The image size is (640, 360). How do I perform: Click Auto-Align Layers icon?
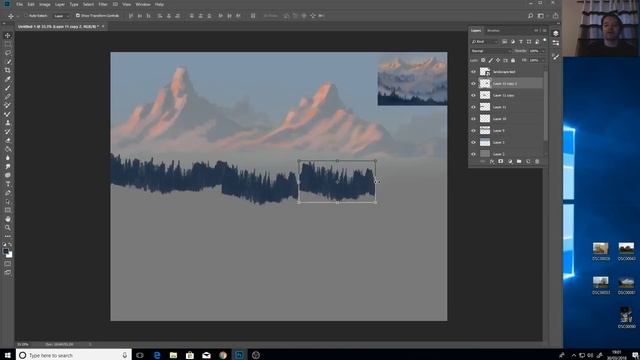point(253,16)
